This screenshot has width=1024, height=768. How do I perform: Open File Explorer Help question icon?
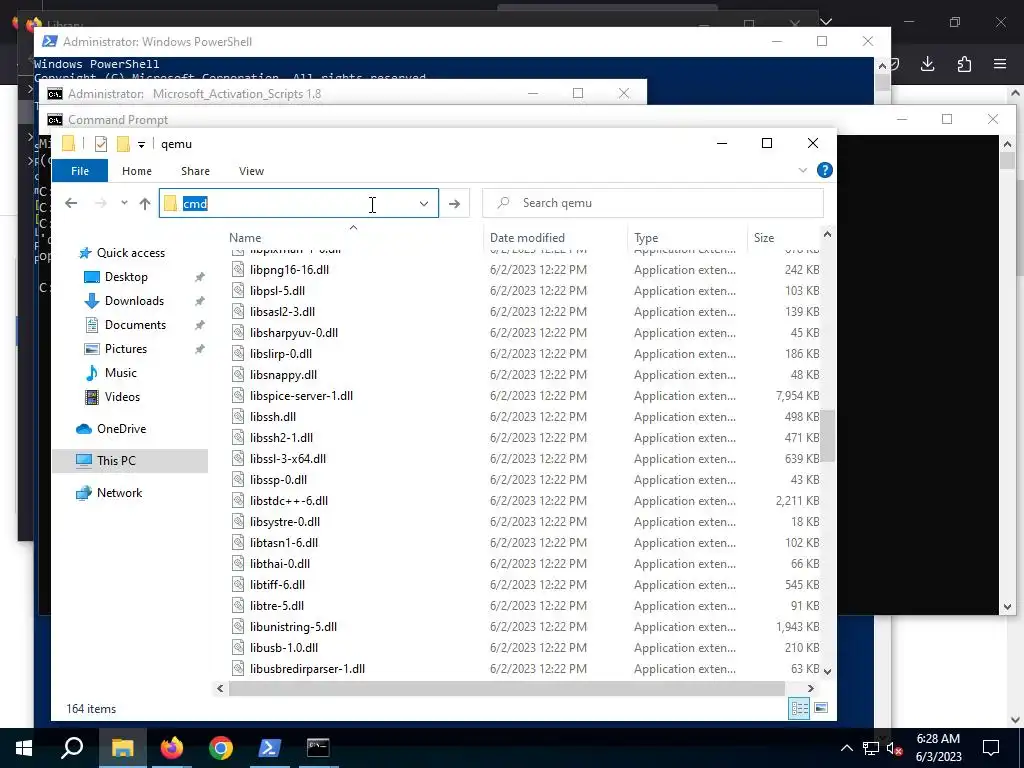click(824, 170)
